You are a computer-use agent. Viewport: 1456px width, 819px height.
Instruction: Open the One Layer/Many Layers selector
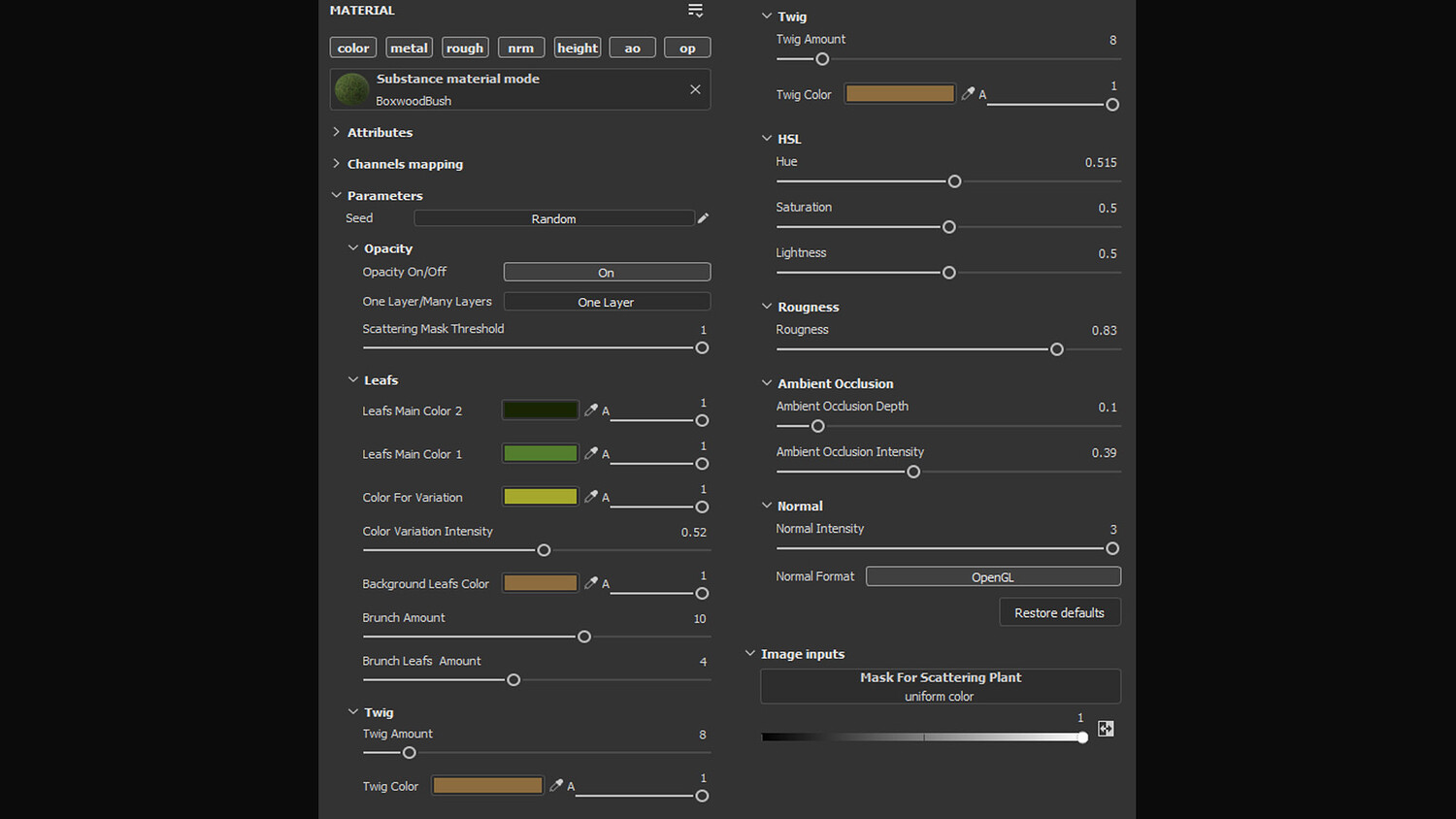606,302
